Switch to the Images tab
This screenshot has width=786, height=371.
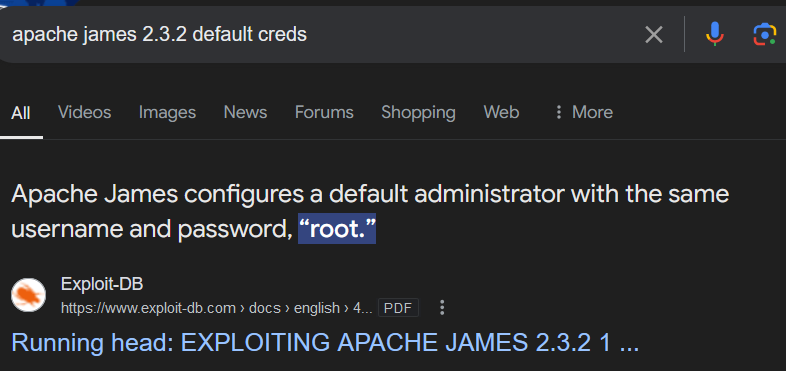[x=167, y=112]
